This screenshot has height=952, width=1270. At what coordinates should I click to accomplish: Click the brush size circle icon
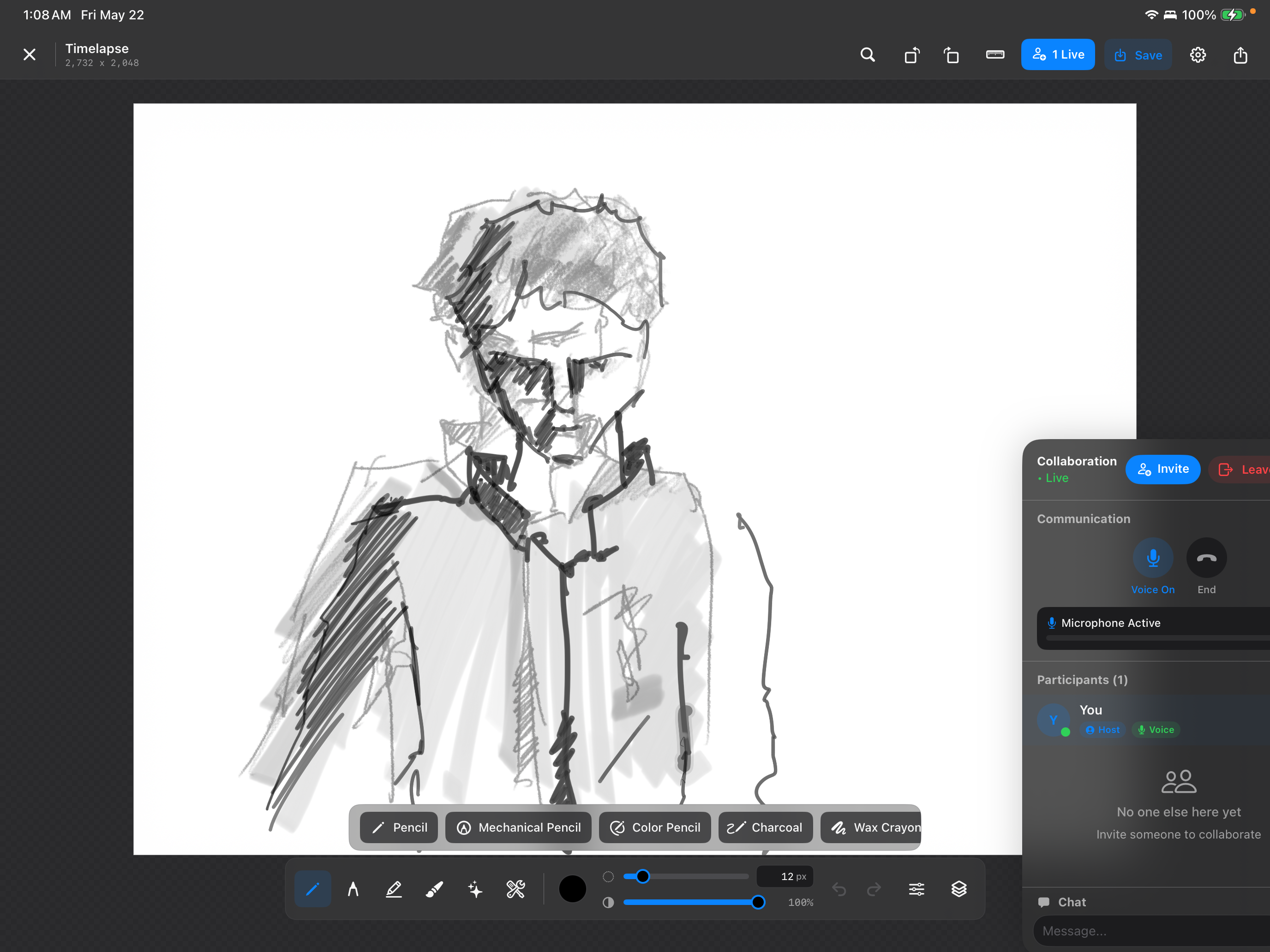click(x=608, y=876)
